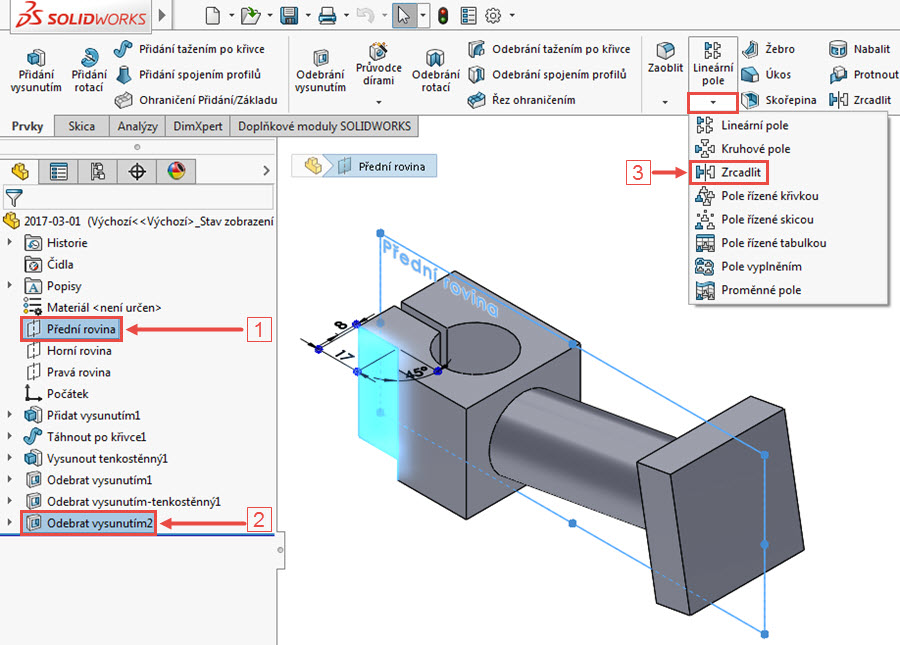This screenshot has width=900, height=645.
Task: Choose Kruhové pole from the menu
Action: tap(788, 149)
